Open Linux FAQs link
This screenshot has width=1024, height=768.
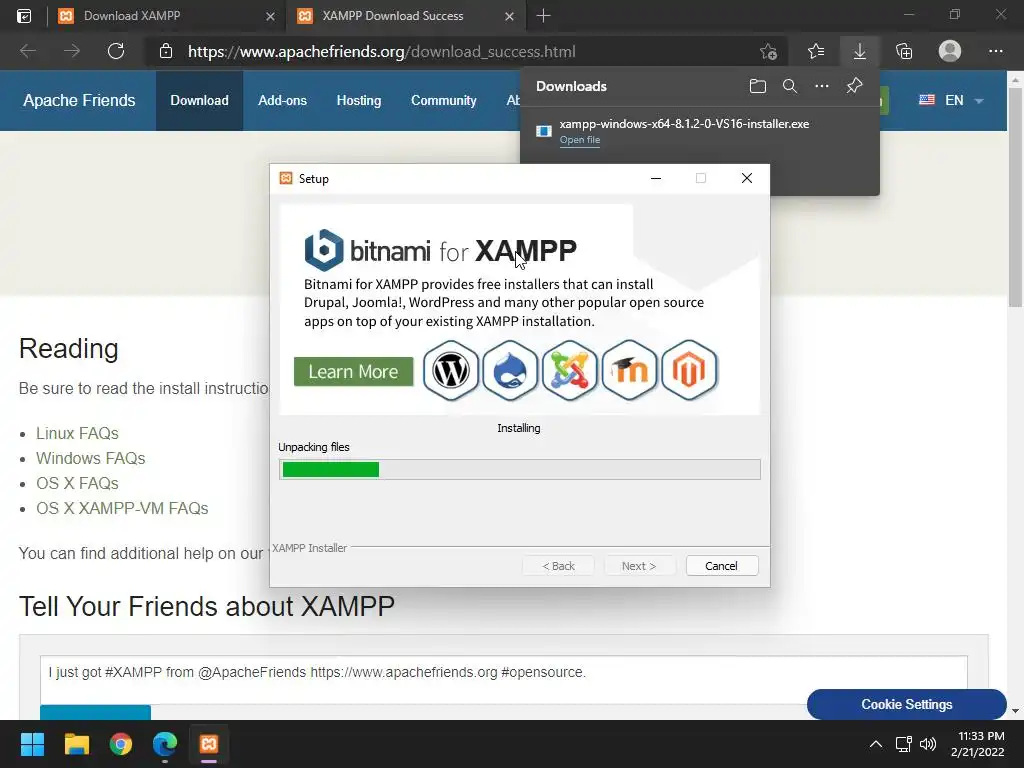click(77, 433)
